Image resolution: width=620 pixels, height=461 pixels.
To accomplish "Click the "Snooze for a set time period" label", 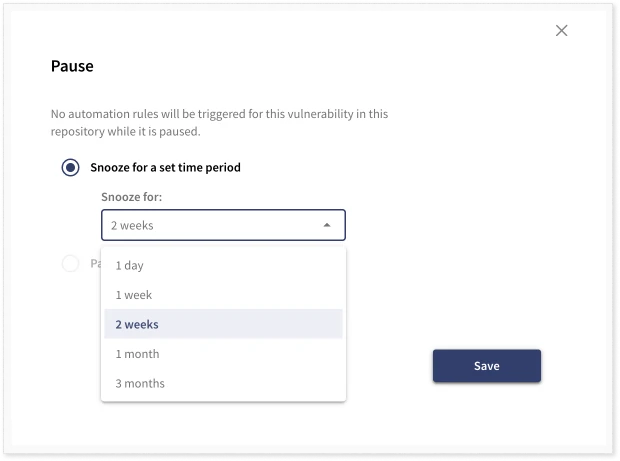I will (x=165, y=167).
